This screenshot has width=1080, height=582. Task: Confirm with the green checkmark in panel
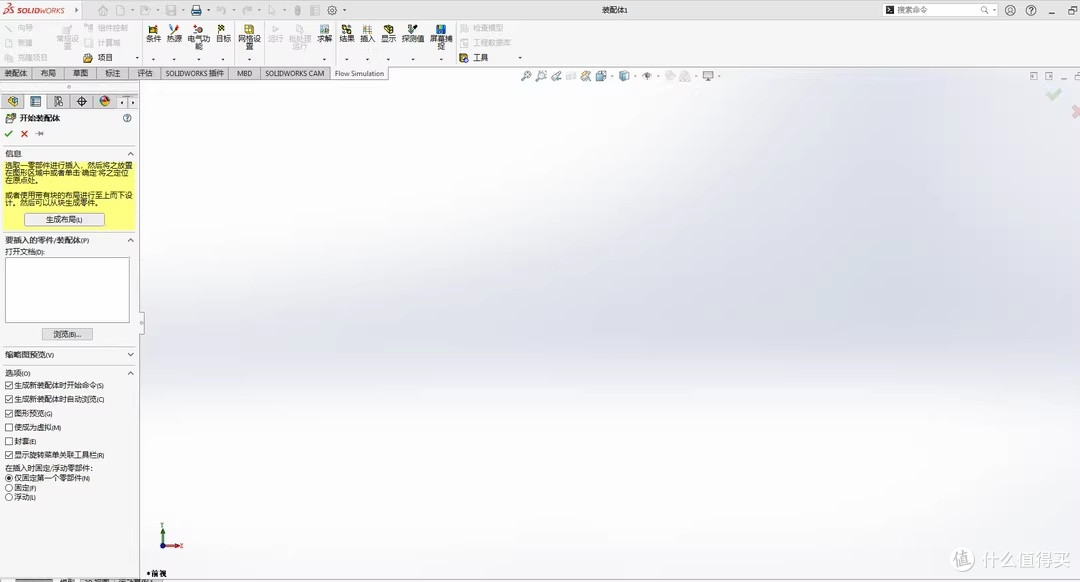pyautogui.click(x=9, y=134)
